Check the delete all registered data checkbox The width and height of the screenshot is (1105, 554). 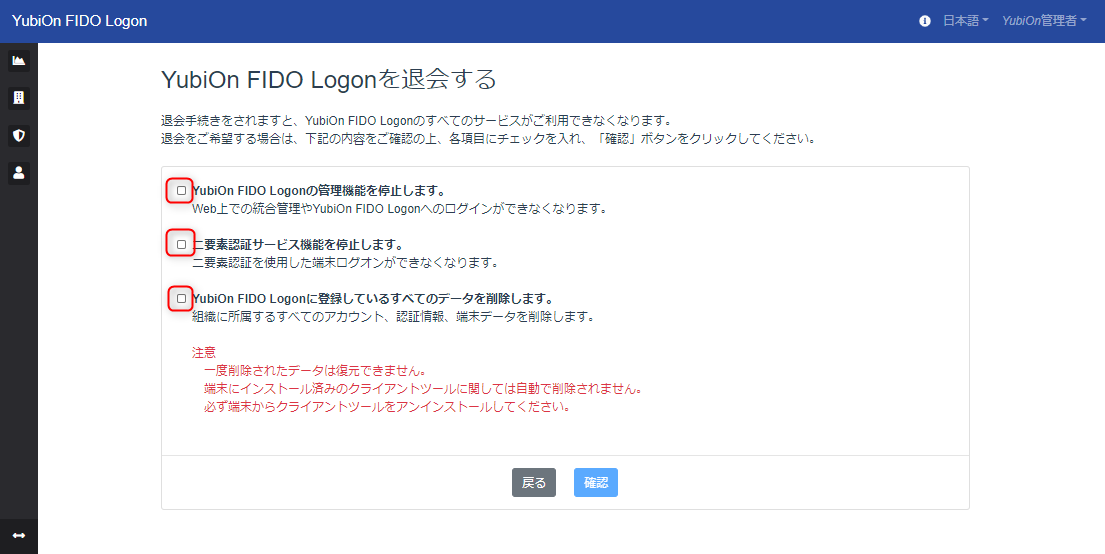pos(181,298)
